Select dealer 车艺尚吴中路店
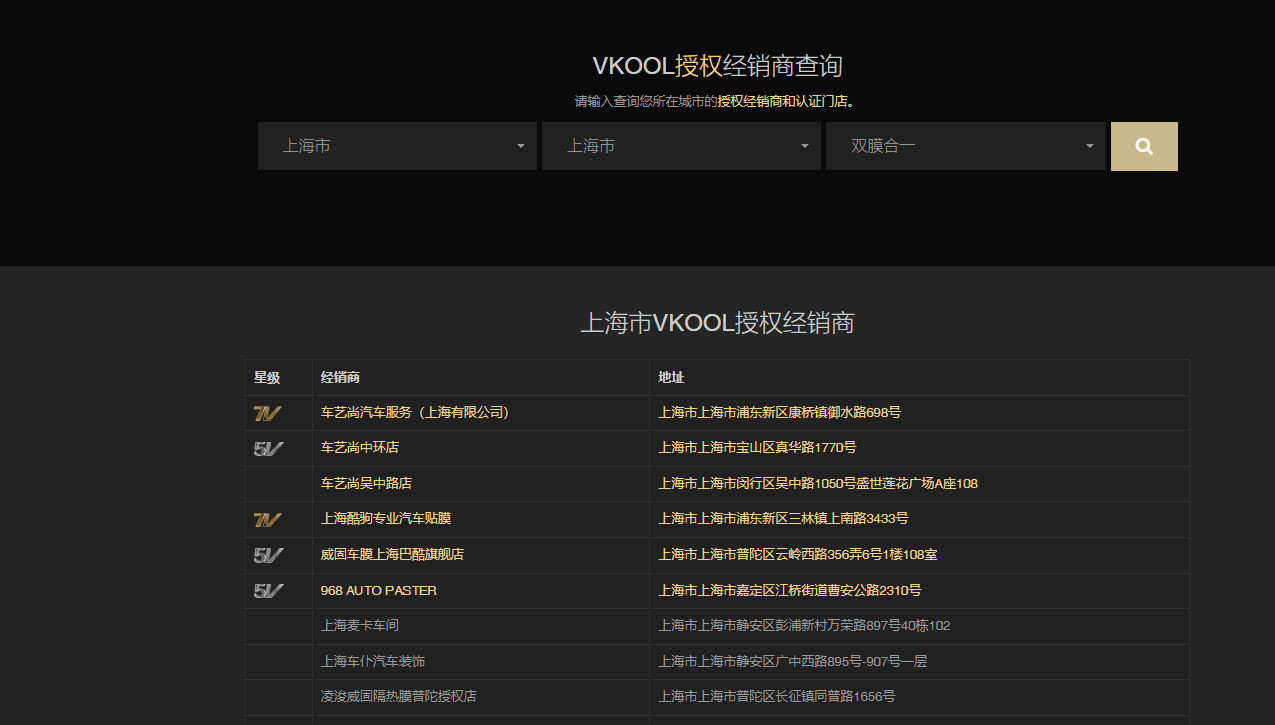Image resolution: width=1275 pixels, height=725 pixels. click(366, 483)
